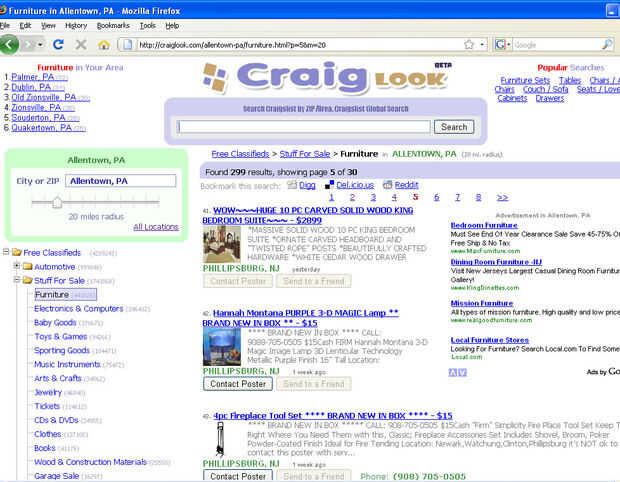
Task: Click the page icon in address bar
Action: coord(127,45)
